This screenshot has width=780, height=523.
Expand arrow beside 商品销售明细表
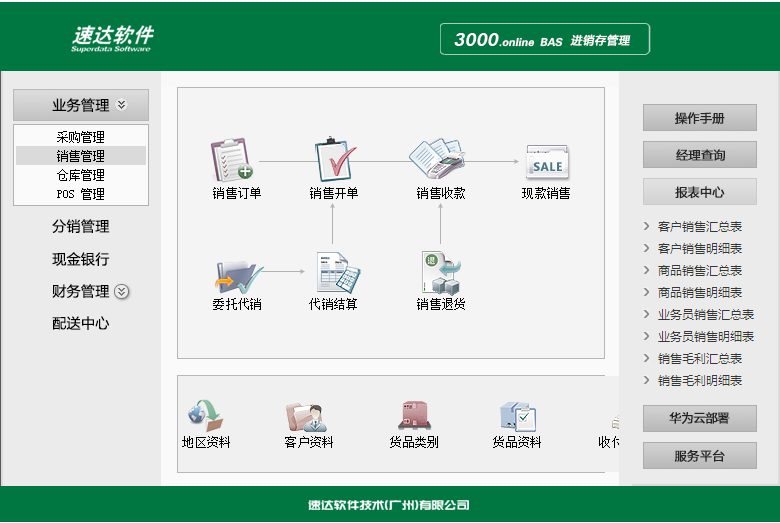[646, 292]
